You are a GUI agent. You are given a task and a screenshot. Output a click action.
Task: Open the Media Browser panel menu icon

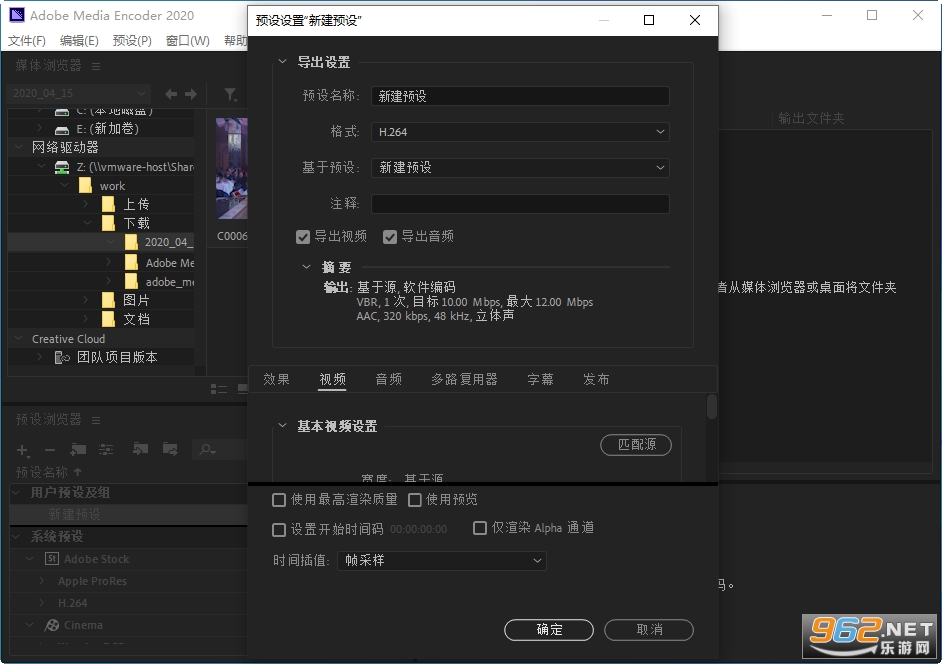click(96, 66)
